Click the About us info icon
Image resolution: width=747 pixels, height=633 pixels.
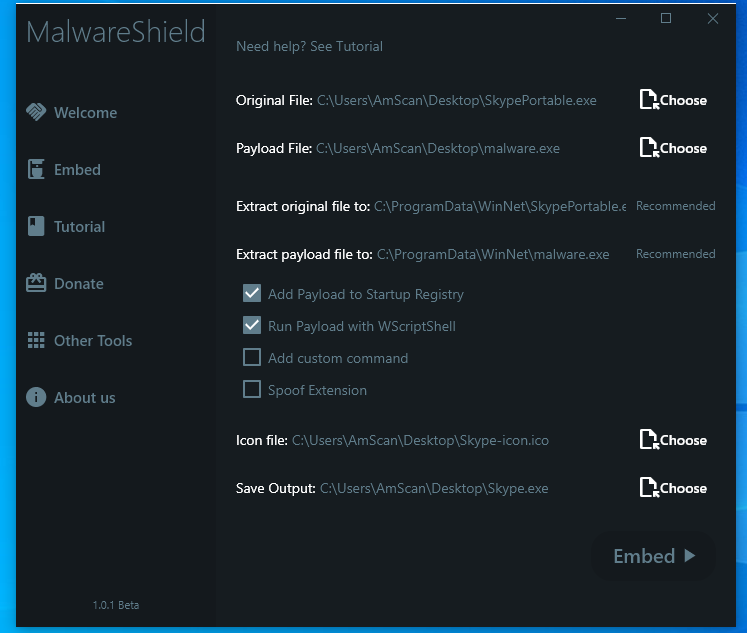pyautogui.click(x=36, y=397)
